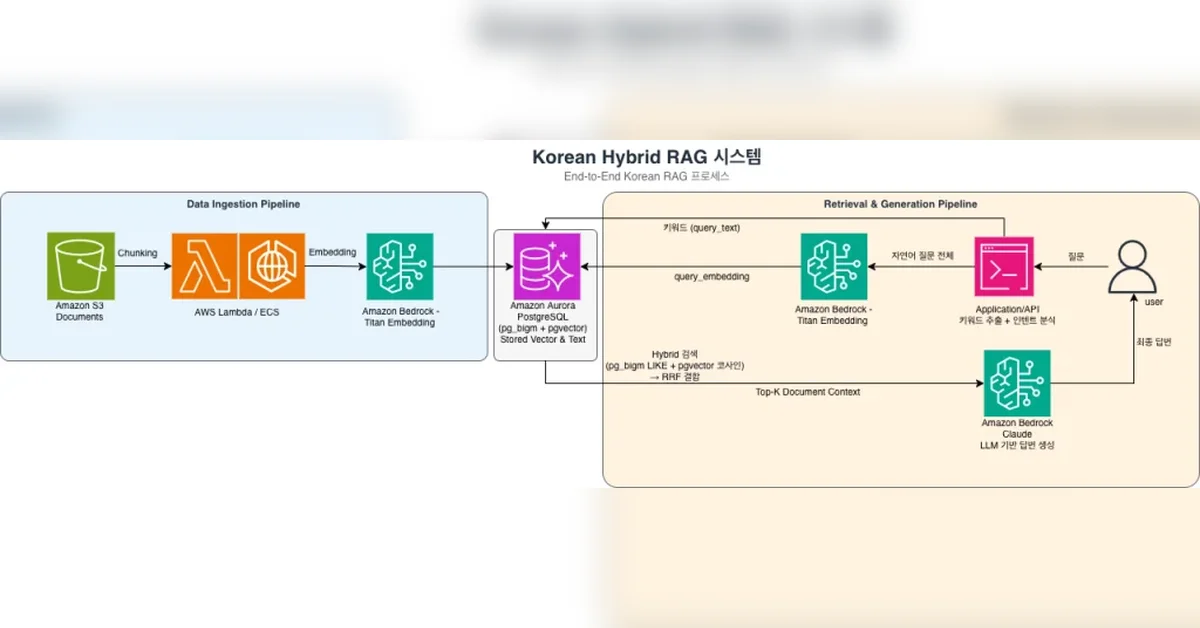Click the 'Amazon S3 Documents' label
Screen dimensions: 1200x628
80,311
